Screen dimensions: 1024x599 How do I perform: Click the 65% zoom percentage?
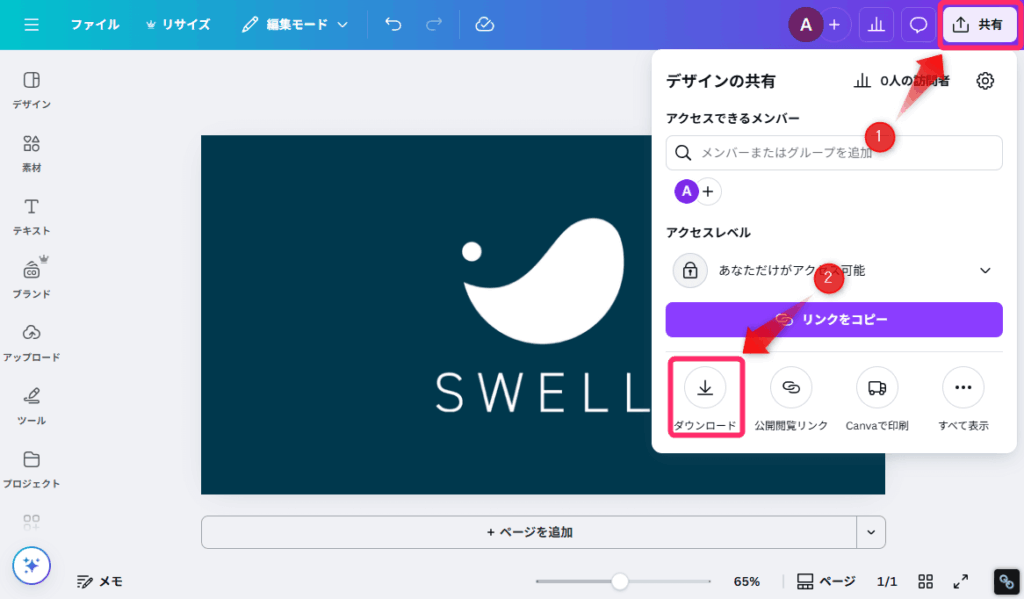tap(746, 581)
